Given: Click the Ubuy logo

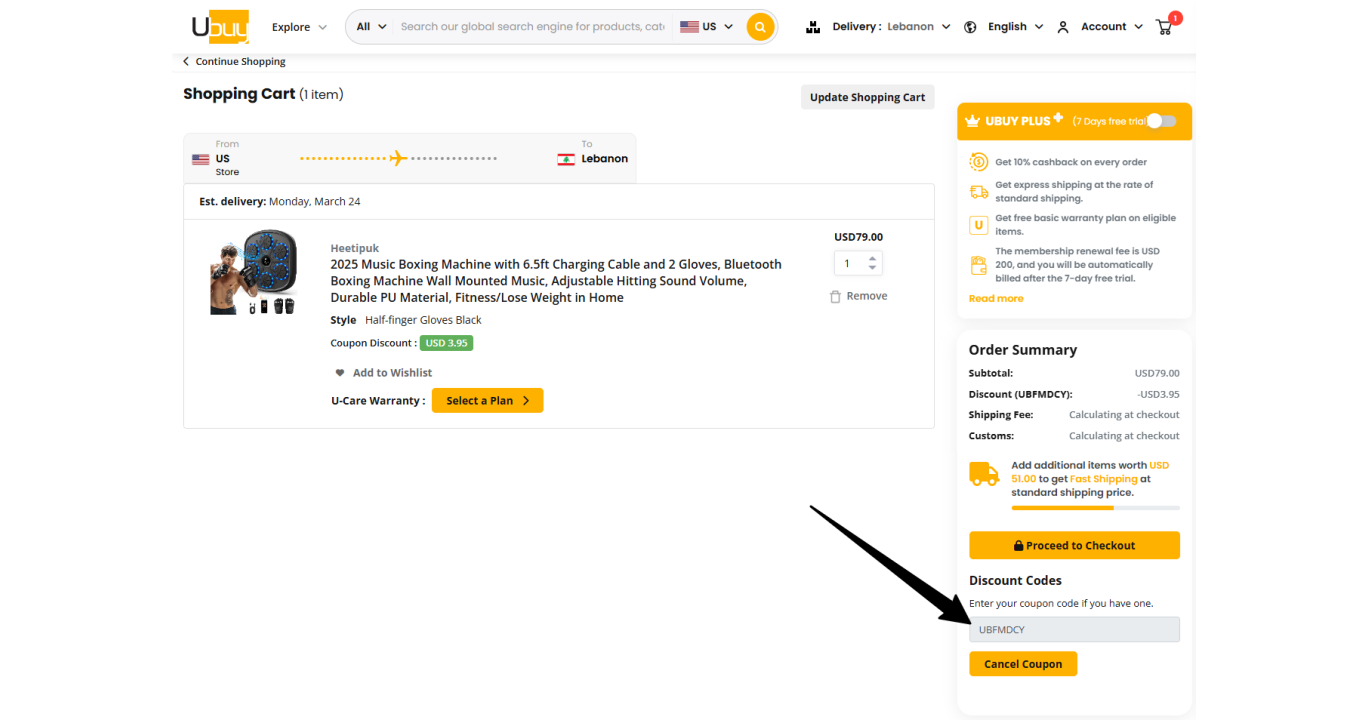Looking at the screenshot, I should point(220,27).
